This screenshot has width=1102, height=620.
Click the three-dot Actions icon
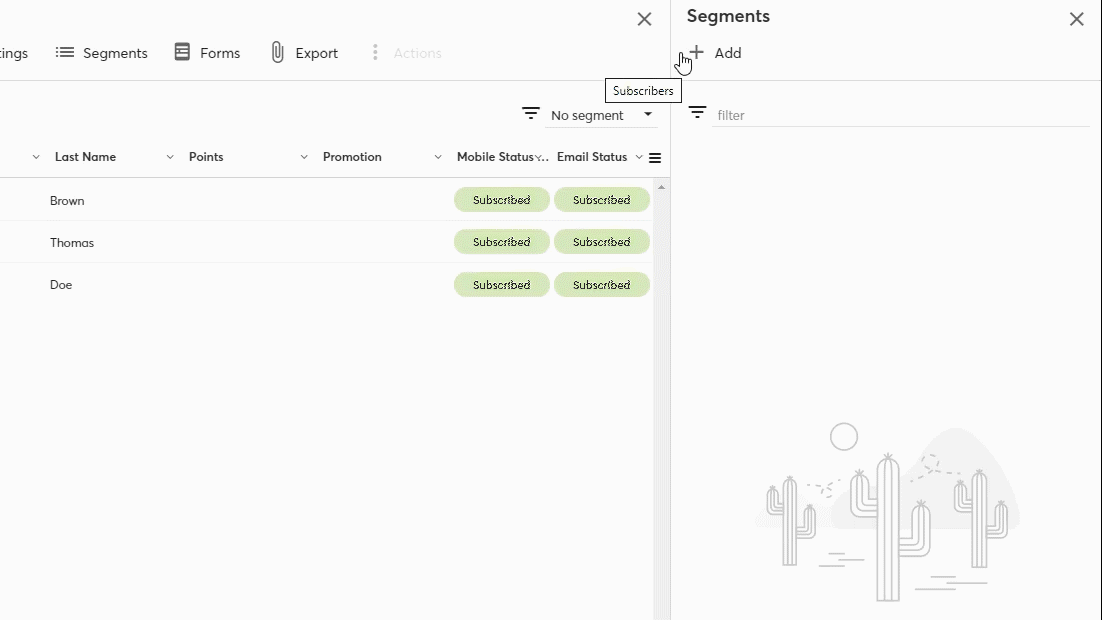375,53
